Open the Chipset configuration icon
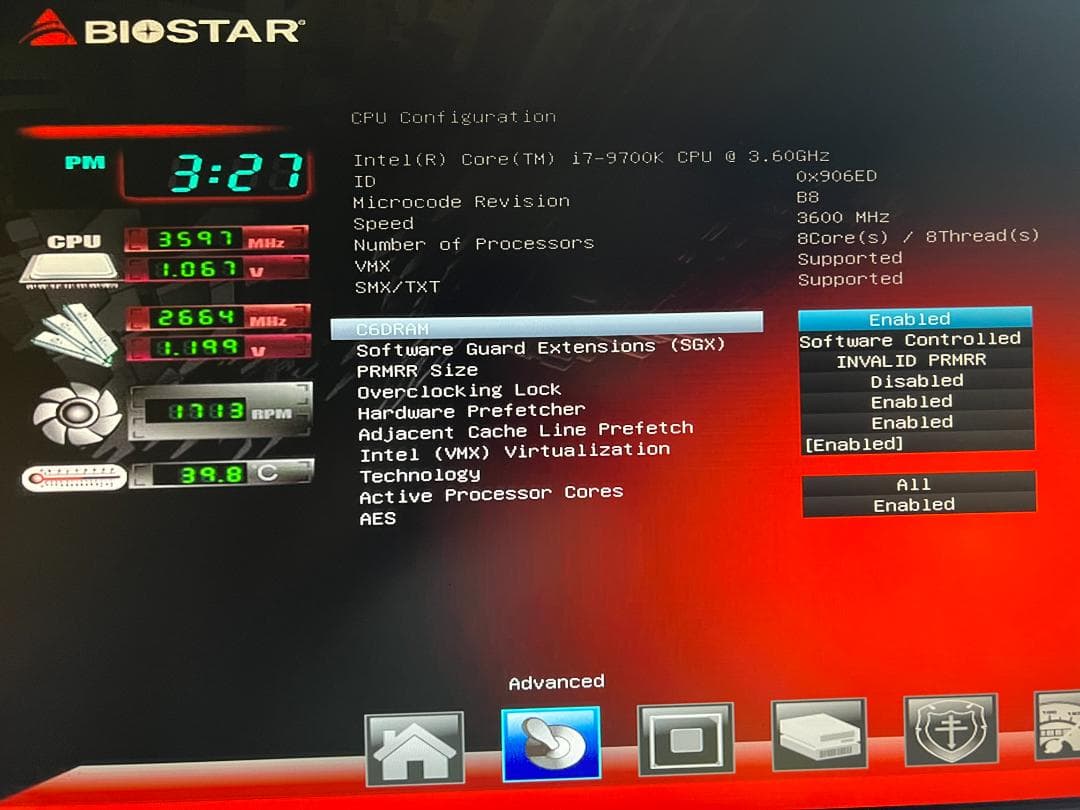 [x=688, y=740]
